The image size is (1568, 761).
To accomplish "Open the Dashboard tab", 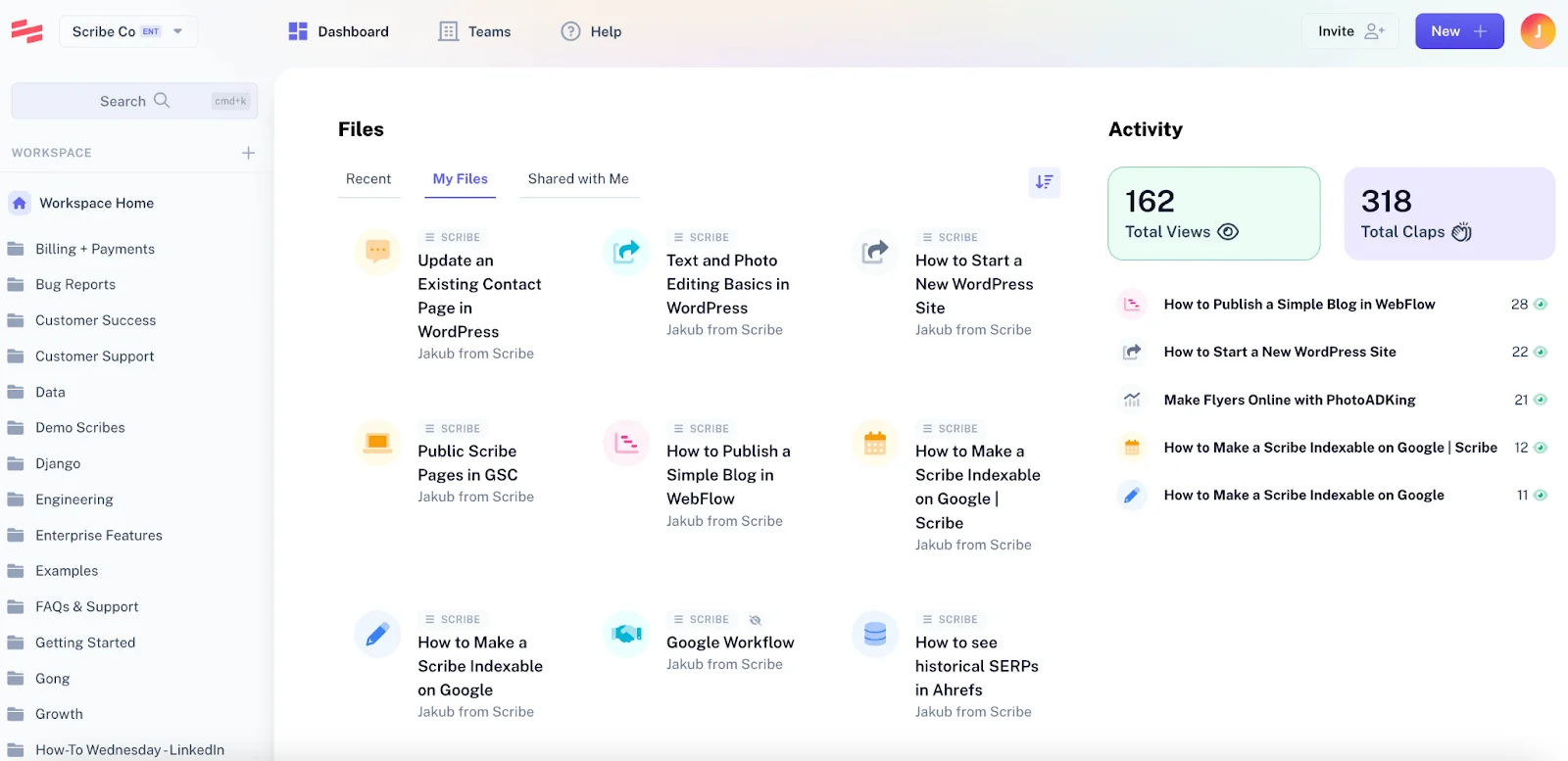I will click(x=339, y=31).
